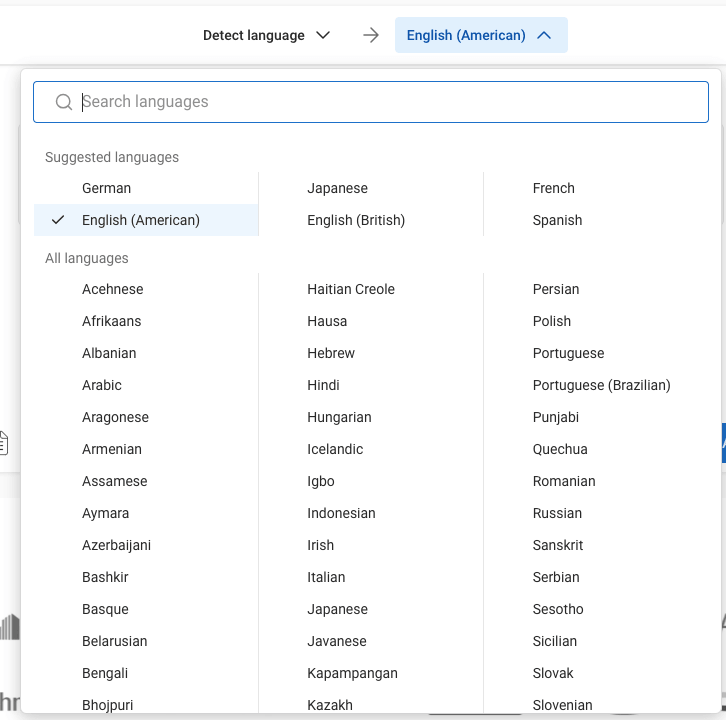Screen dimensions: 726x720
Task: Choose Indonesian from the language list
Action: (341, 513)
